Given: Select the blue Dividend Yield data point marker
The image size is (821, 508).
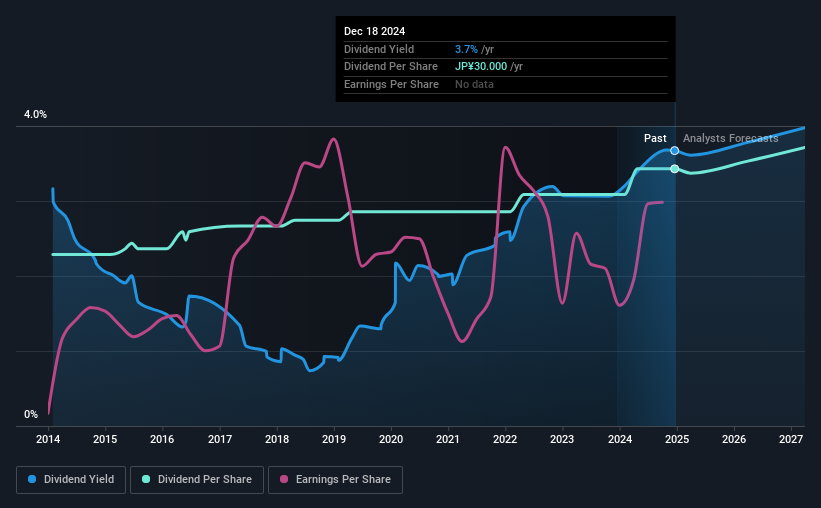Looking at the screenshot, I should point(675,151).
